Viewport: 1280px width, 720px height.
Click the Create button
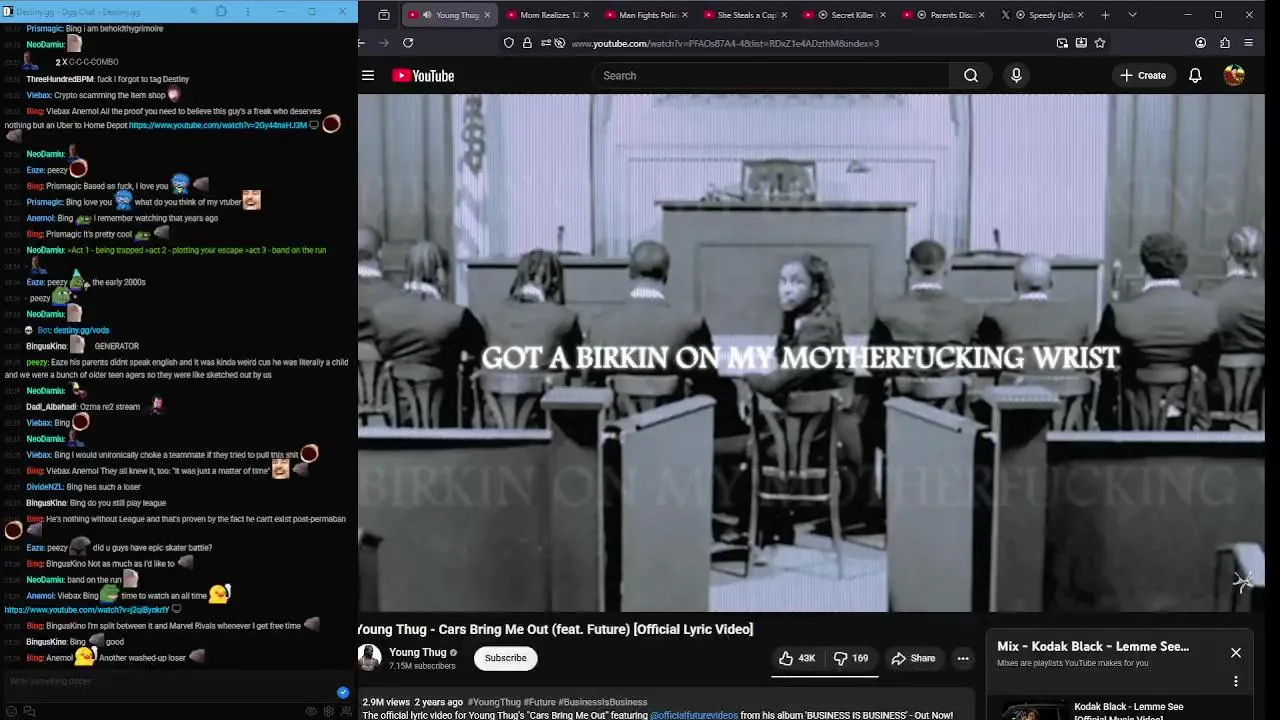click(1143, 76)
